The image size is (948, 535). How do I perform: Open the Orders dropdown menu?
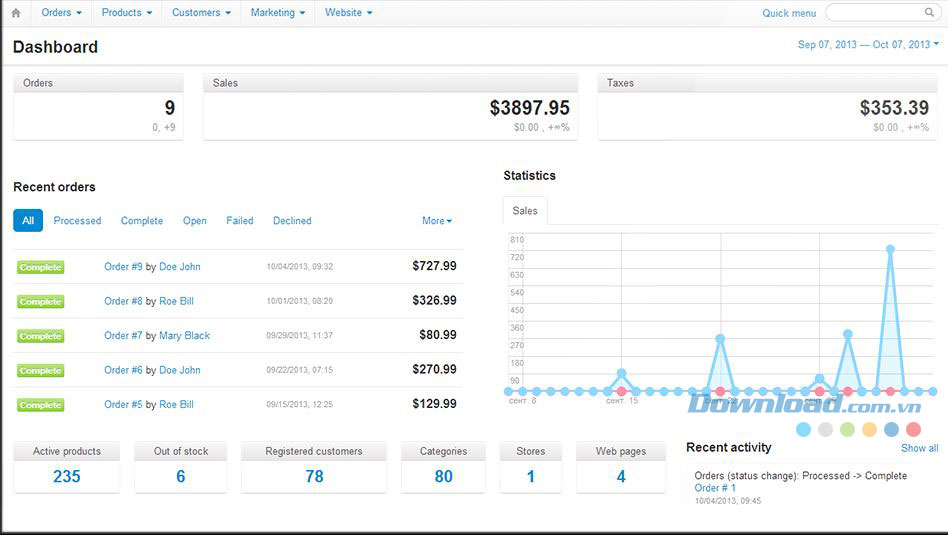coord(61,13)
